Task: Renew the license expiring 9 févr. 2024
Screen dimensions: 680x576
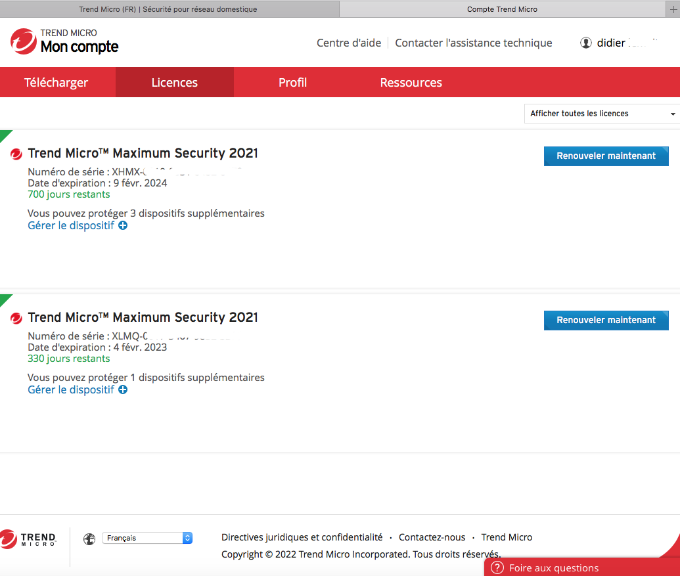Action: [606, 156]
